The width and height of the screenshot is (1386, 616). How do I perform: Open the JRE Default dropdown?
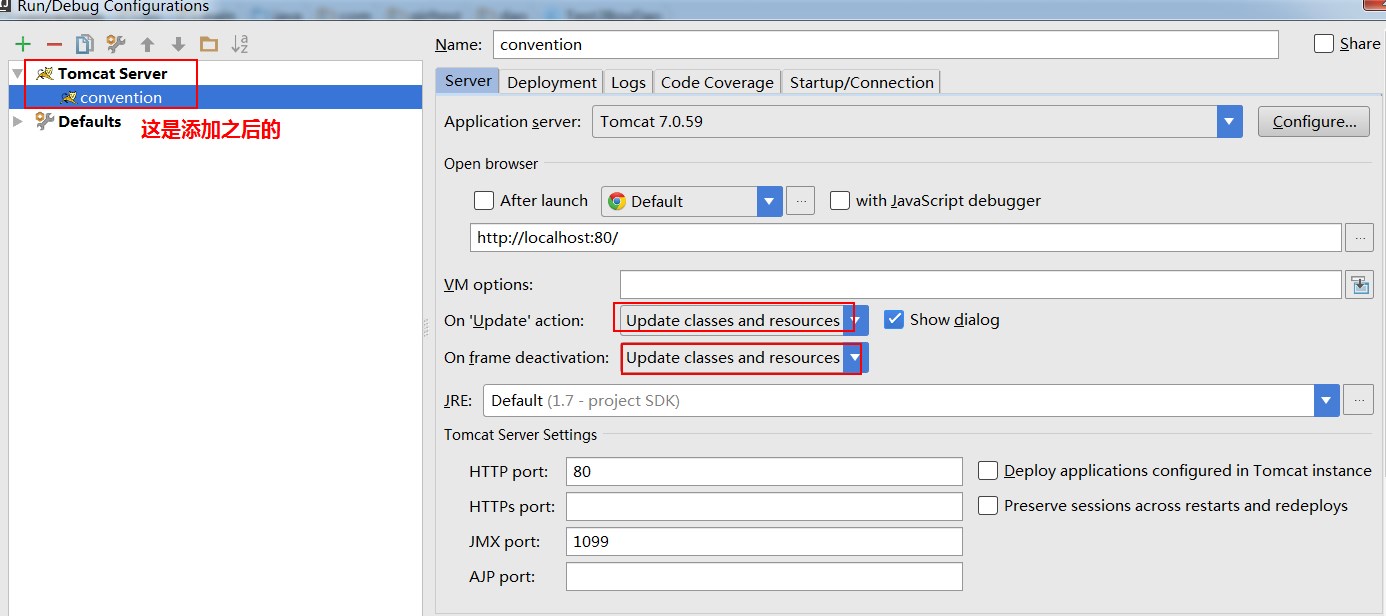click(x=911, y=400)
